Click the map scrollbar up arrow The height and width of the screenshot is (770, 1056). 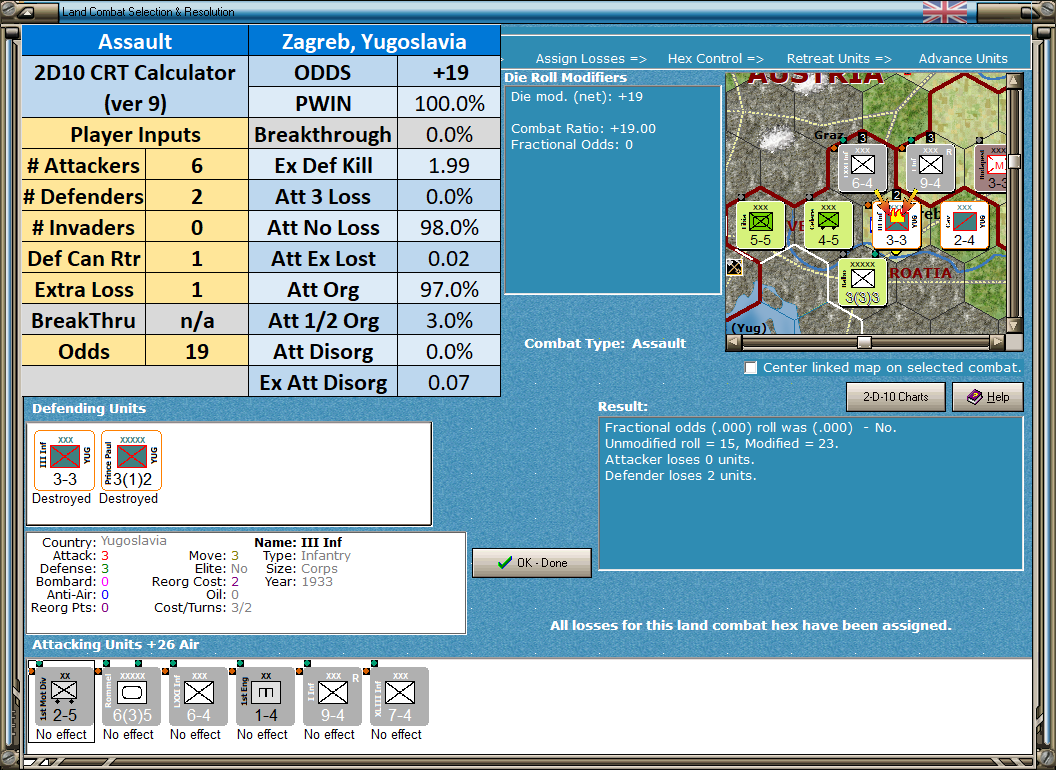click(1014, 81)
